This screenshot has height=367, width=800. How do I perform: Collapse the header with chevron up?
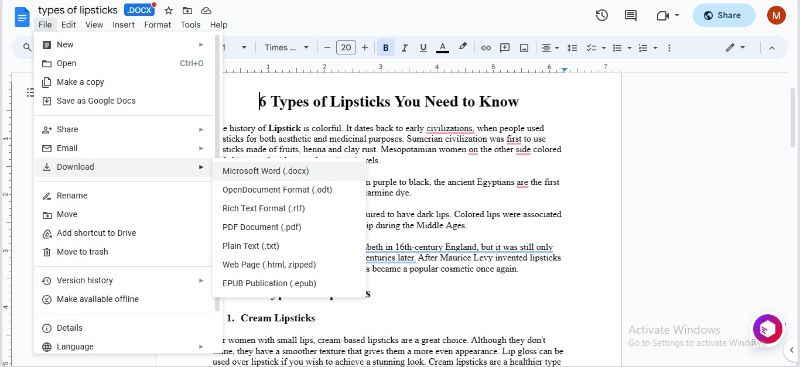pyautogui.click(x=771, y=48)
